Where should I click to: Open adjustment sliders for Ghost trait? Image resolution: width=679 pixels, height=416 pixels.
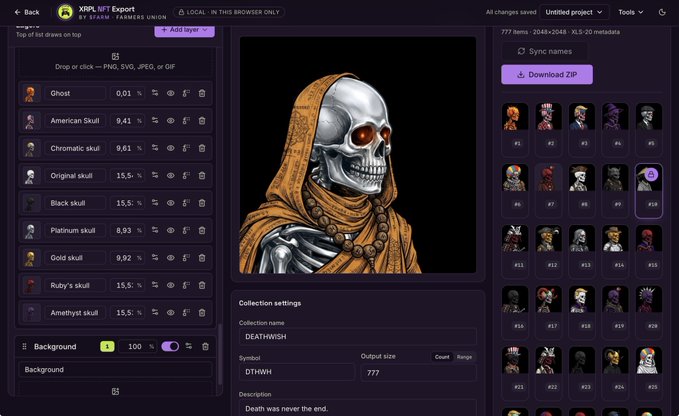click(x=155, y=93)
